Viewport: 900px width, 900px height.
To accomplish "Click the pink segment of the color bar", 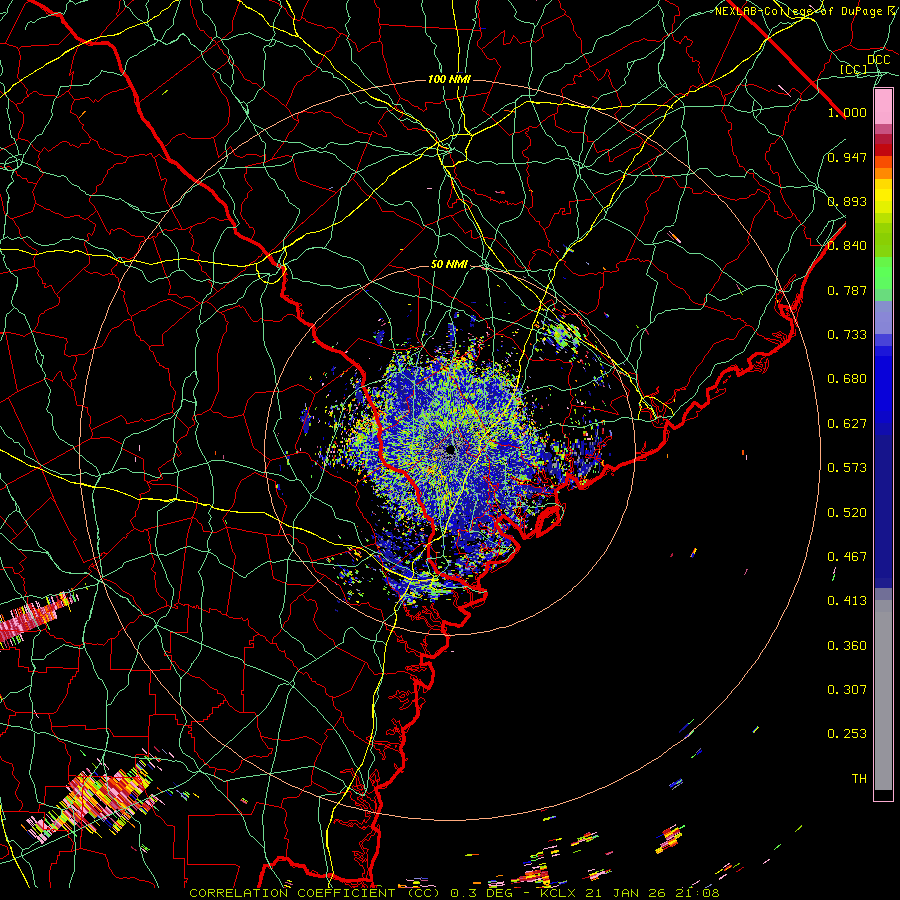I will coord(883,107).
